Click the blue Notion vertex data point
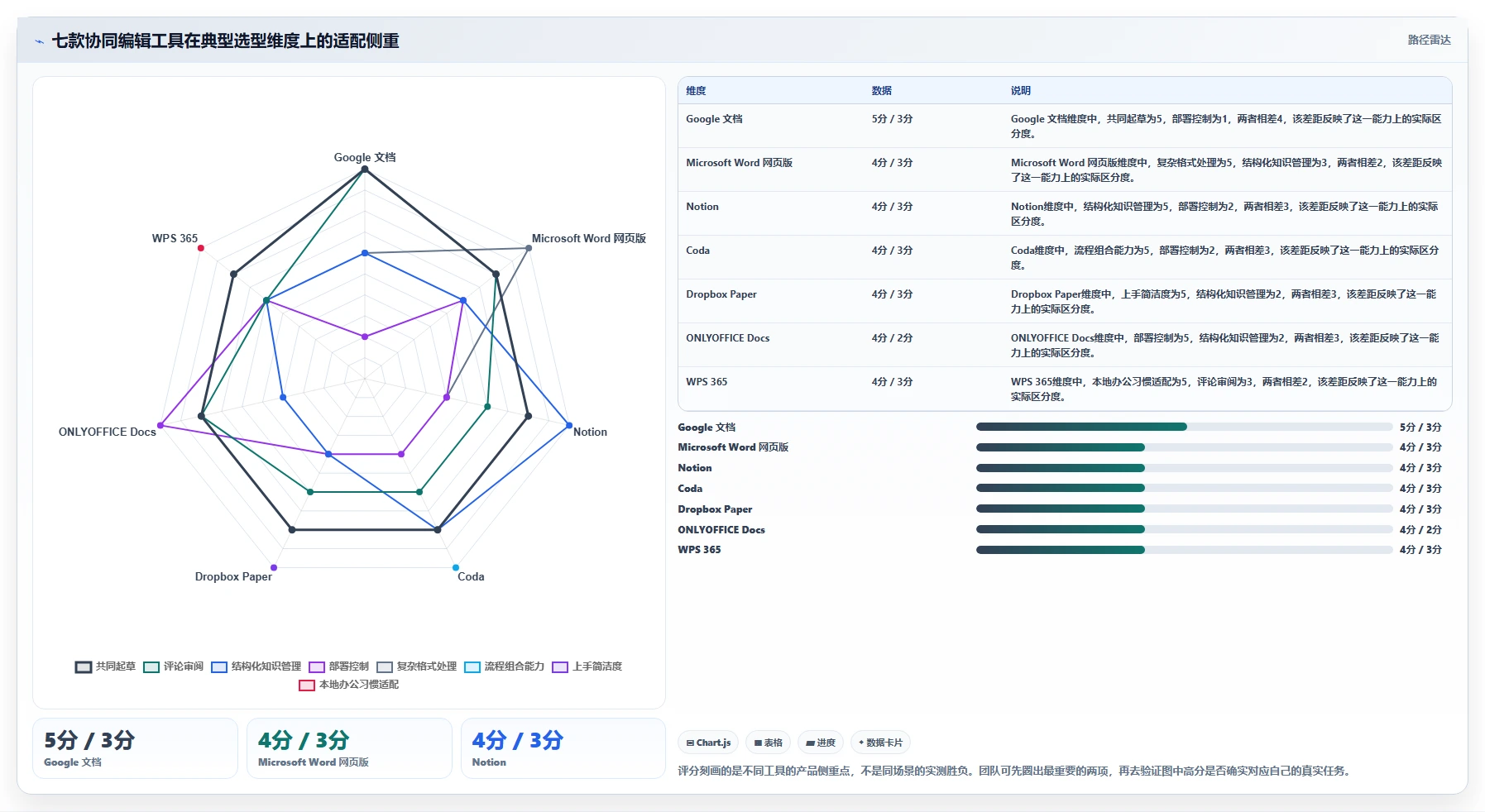 click(569, 426)
